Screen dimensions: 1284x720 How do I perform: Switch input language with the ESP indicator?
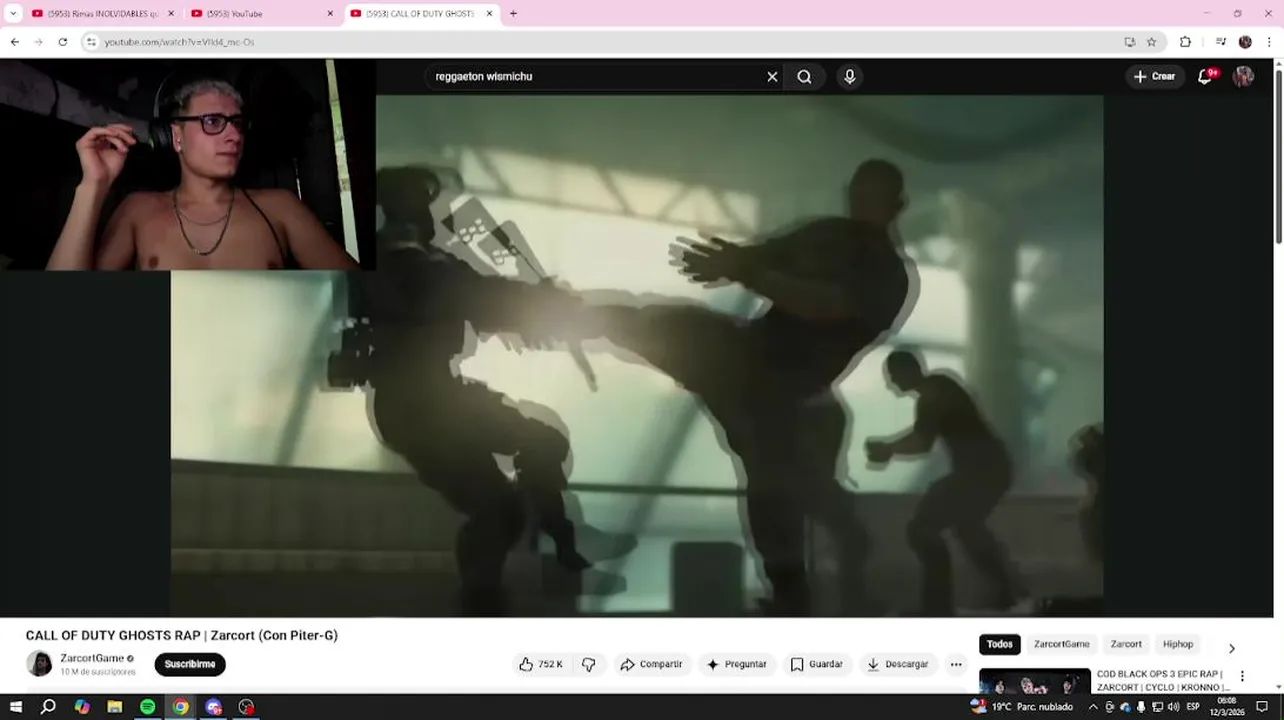1193,707
